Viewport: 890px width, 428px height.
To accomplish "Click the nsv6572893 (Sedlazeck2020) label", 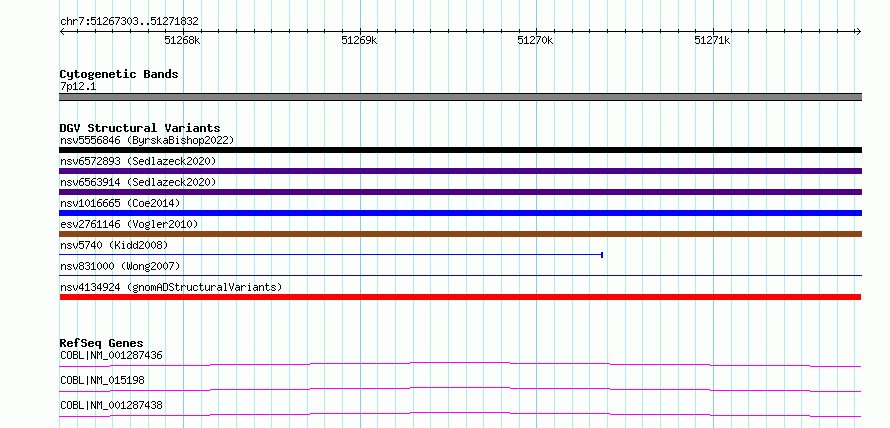I will pos(138,161).
